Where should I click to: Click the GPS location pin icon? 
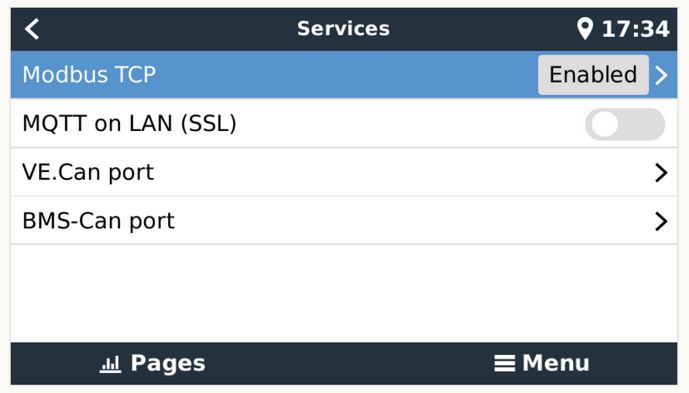(x=585, y=29)
